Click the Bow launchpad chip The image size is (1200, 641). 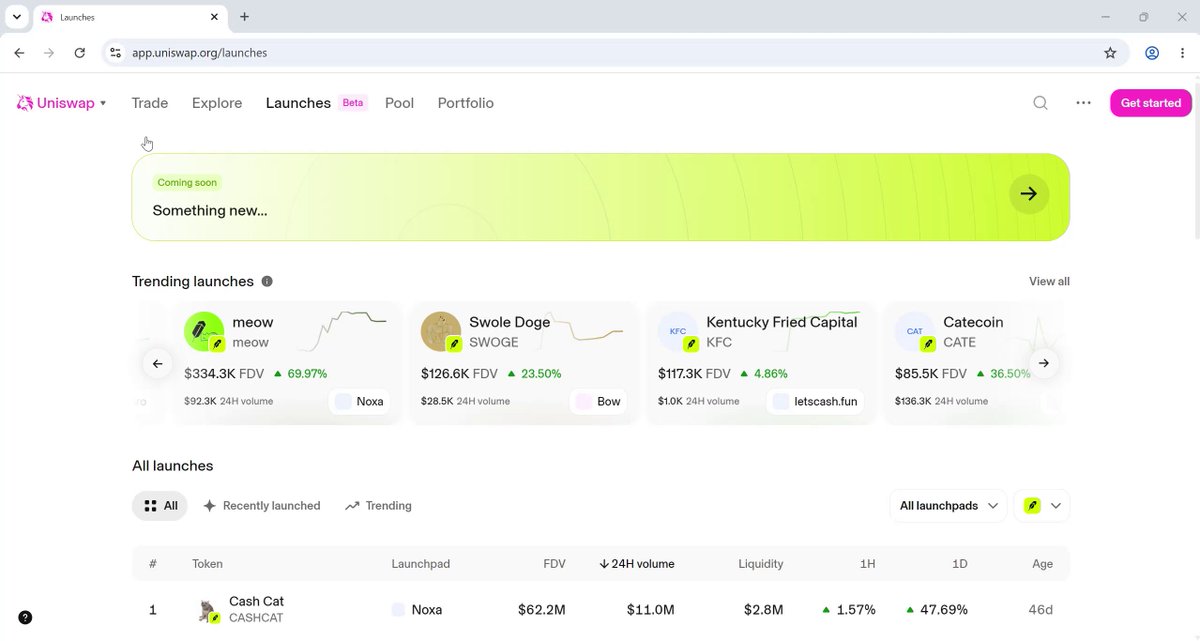pyautogui.click(x=599, y=401)
